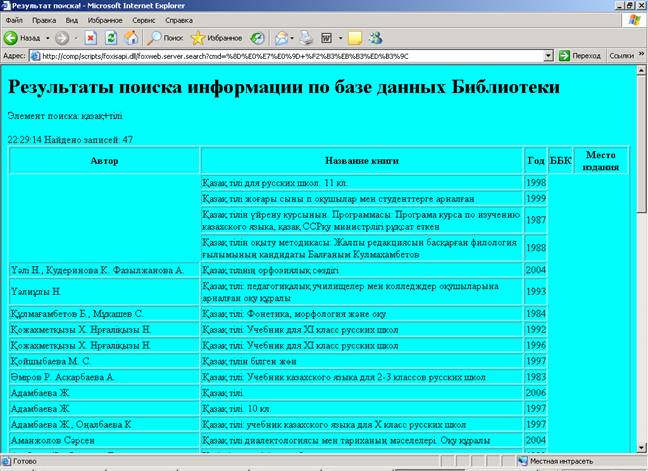Click Windows flag logo throbber
This screenshot has height=471, width=648.
pyautogui.click(x=634, y=20)
